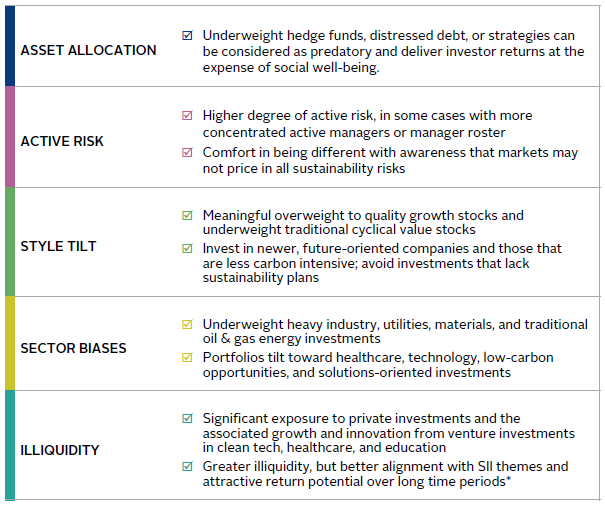605x506 pixels.
Task: Click the yellow color bar beside Sector Biases
Action: click(10, 344)
